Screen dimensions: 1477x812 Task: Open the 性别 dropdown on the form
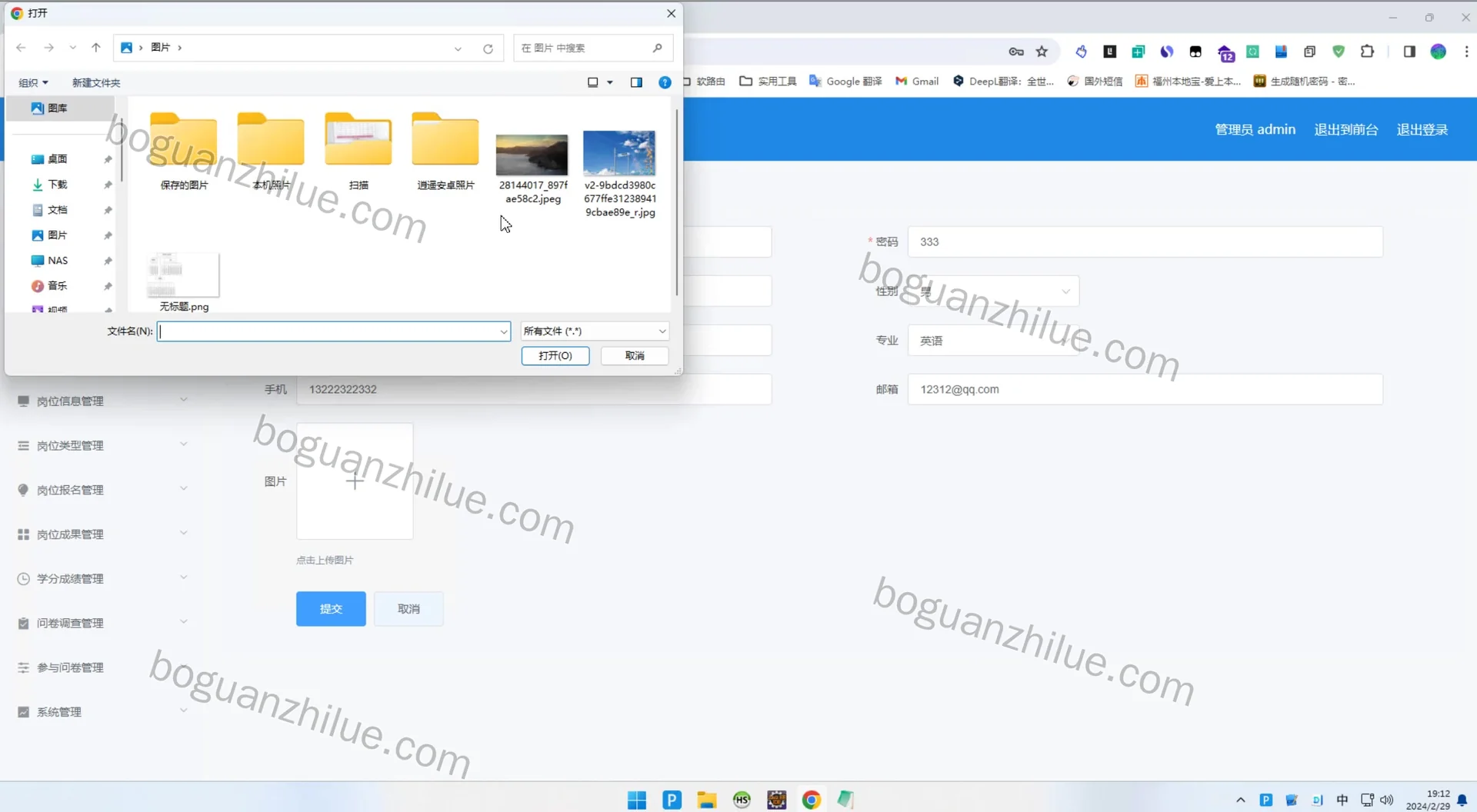pyautogui.click(x=993, y=291)
